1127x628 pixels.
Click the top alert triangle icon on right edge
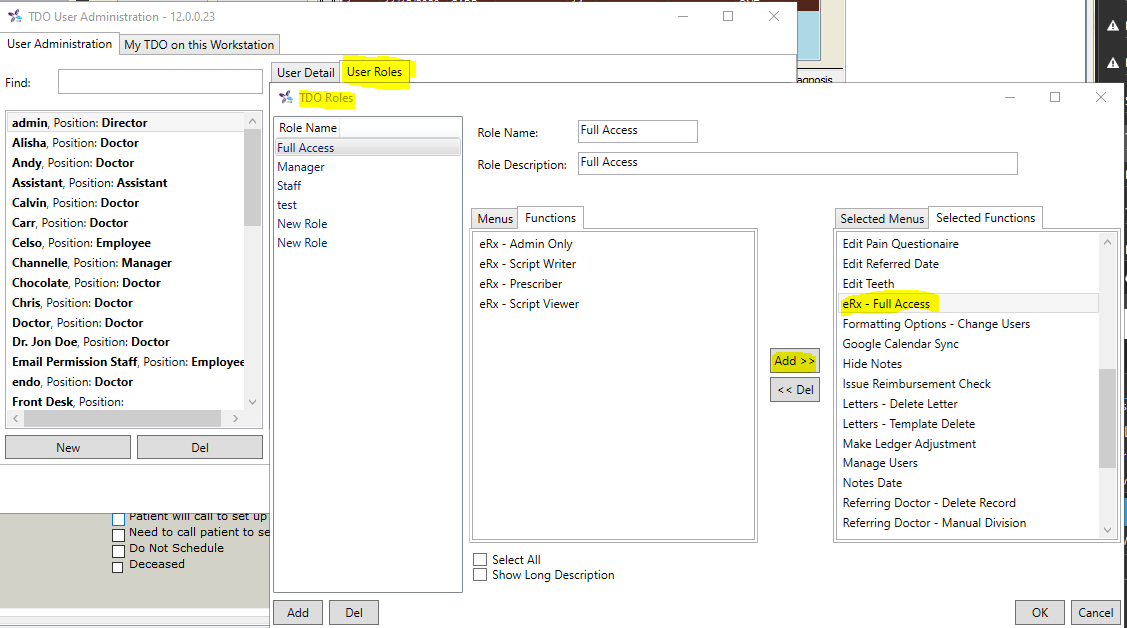point(1113,25)
